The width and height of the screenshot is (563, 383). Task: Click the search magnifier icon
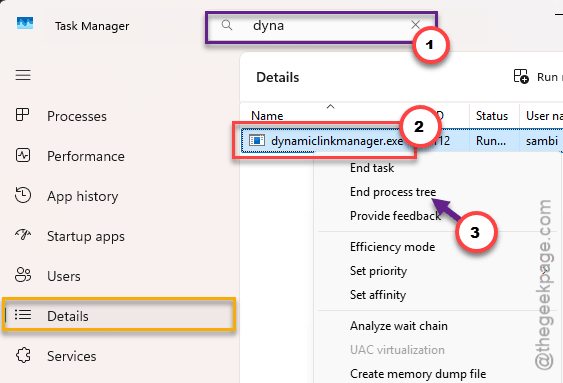[x=227, y=25]
